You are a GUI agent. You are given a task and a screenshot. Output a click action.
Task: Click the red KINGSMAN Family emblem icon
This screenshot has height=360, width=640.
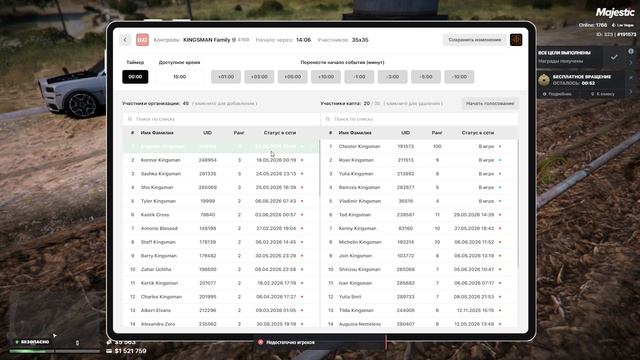pos(142,40)
